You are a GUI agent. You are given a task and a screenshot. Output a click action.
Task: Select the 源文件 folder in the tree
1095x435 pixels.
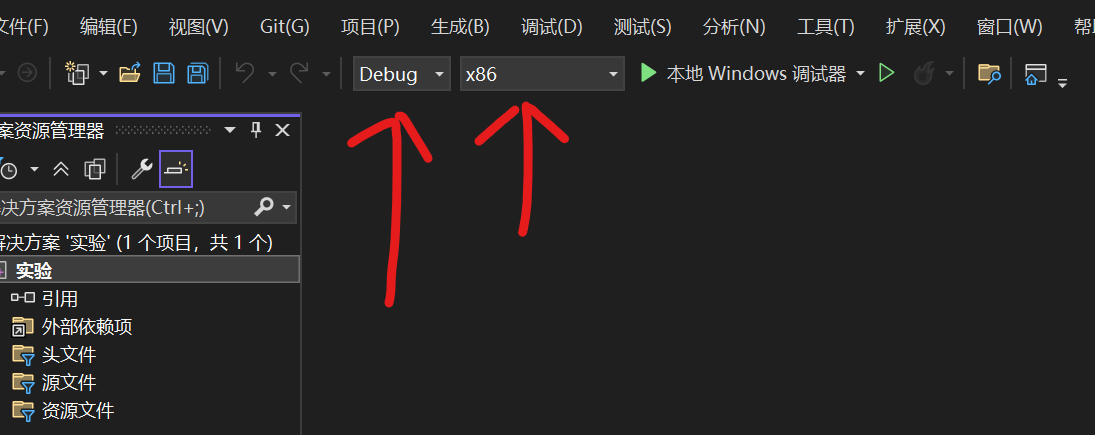click(69, 382)
